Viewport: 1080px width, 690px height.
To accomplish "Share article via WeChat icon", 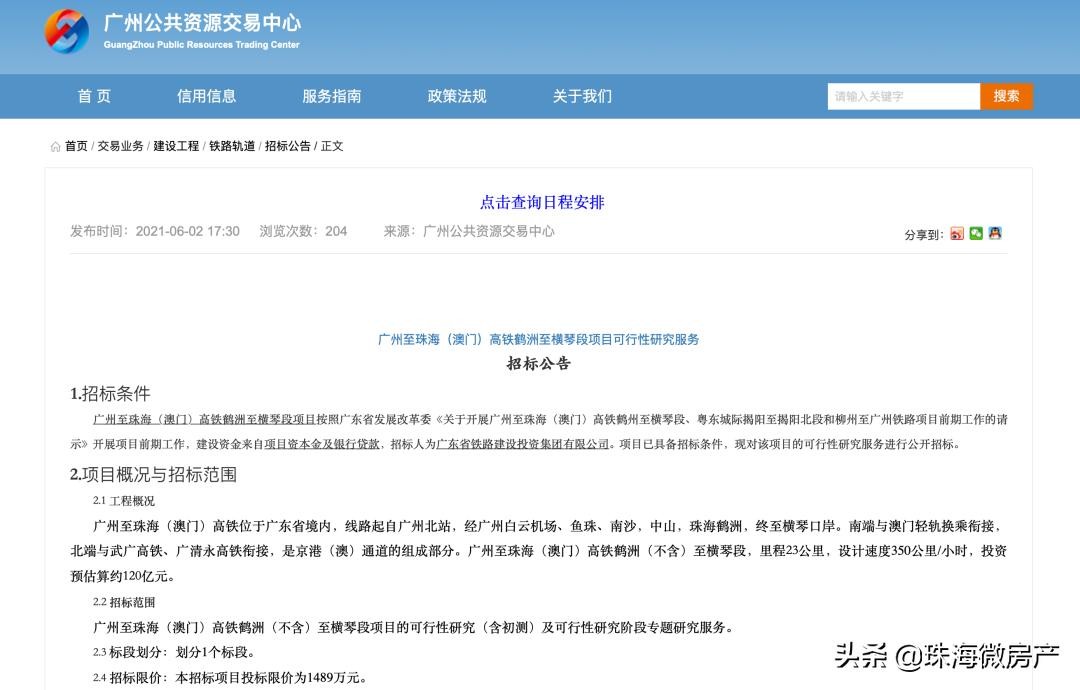I will tap(976, 233).
